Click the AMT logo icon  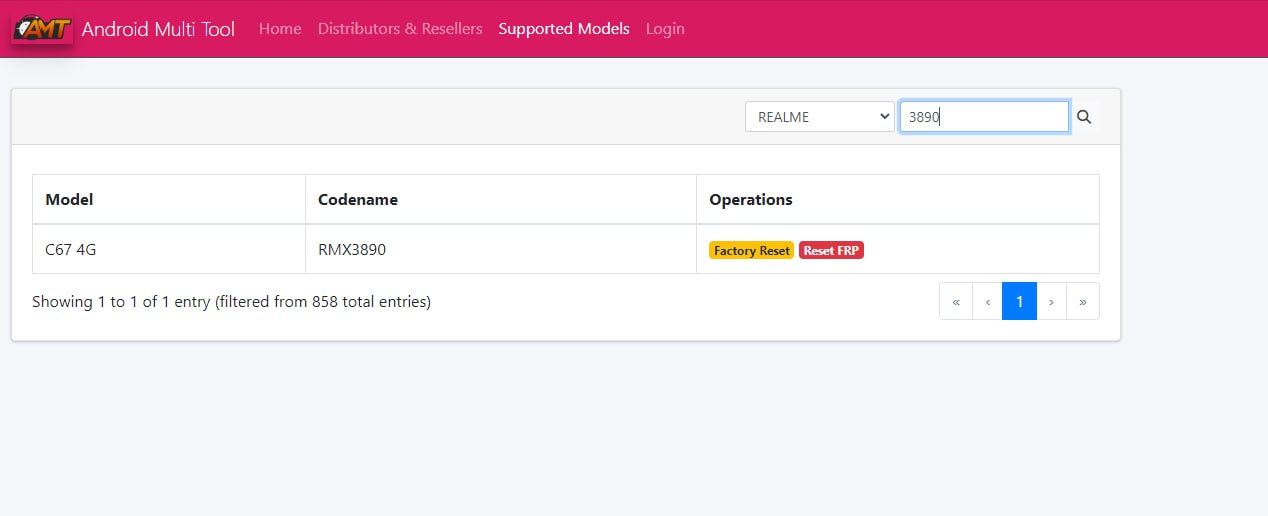pos(42,29)
